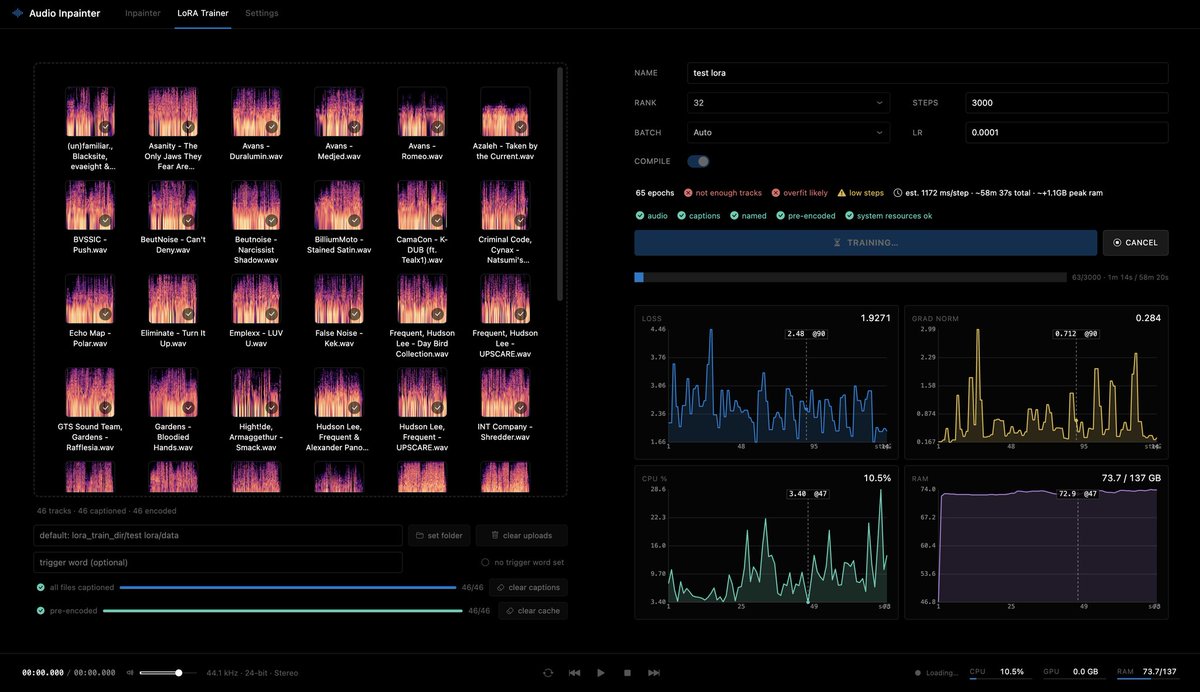Switch to the Inpainter tab
The width and height of the screenshot is (1200, 692).
point(143,13)
